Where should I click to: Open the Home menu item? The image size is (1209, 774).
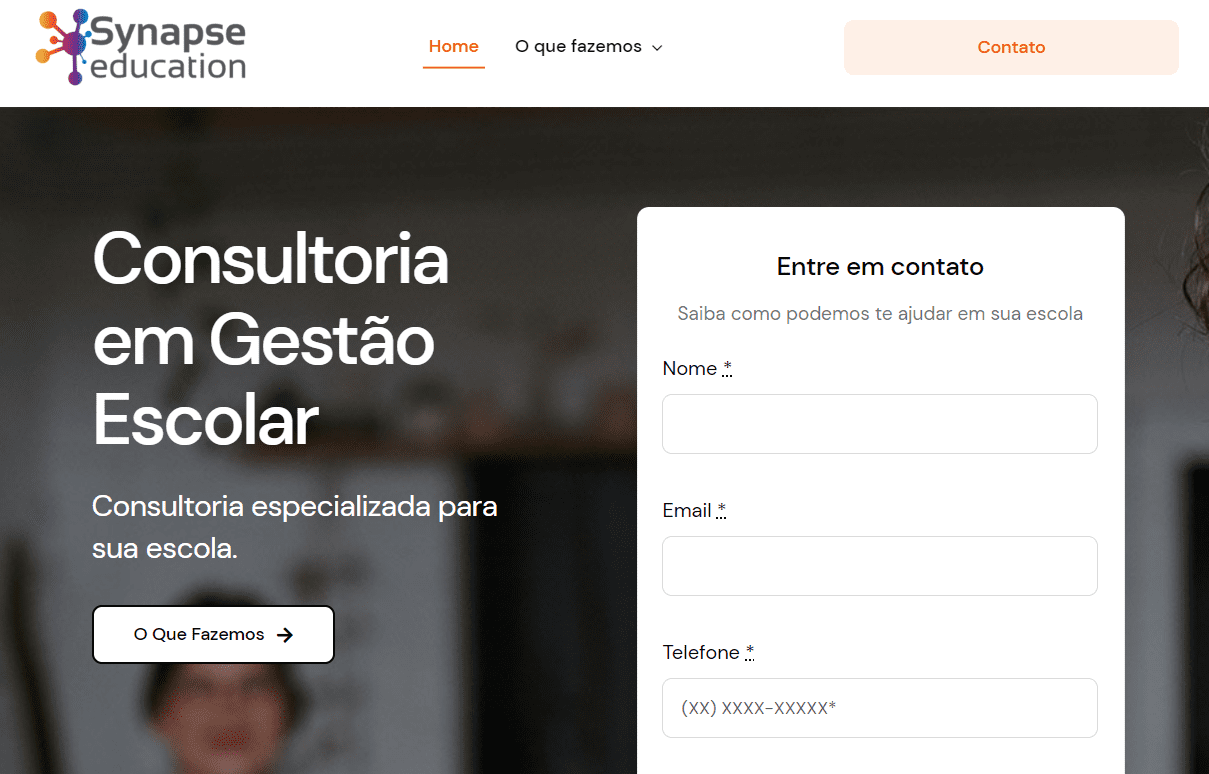tap(453, 47)
